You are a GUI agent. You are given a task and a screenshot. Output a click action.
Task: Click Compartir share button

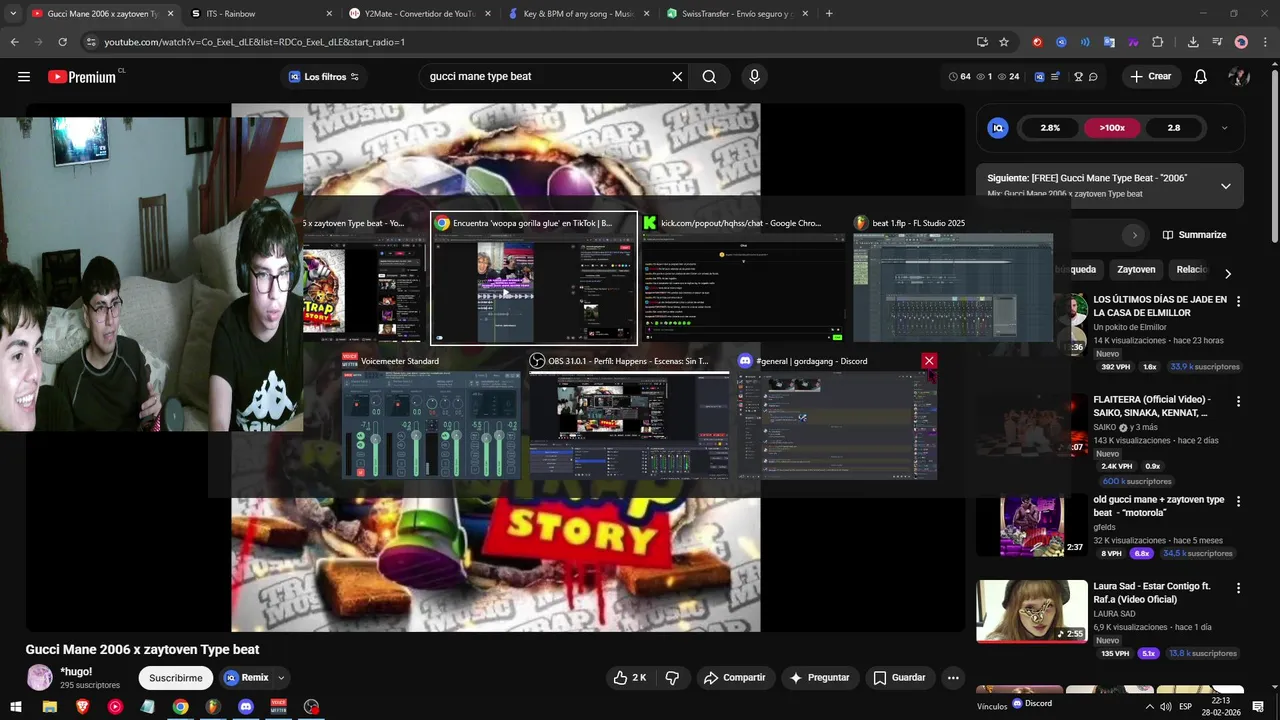(734, 677)
